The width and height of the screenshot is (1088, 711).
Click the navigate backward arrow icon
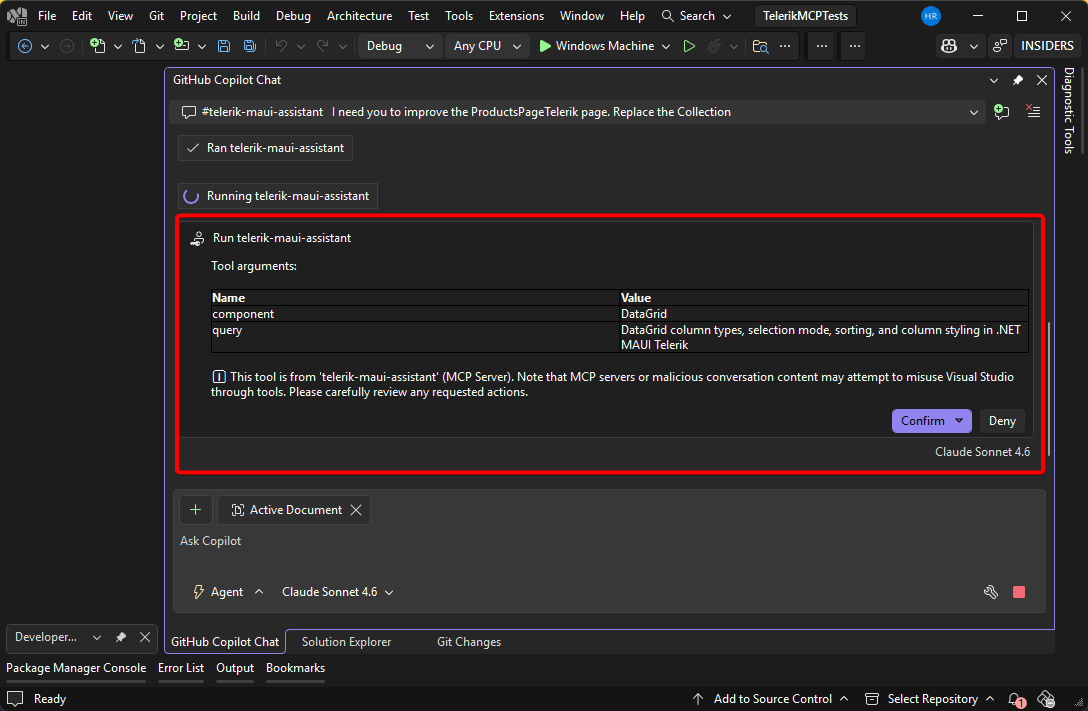(25, 46)
